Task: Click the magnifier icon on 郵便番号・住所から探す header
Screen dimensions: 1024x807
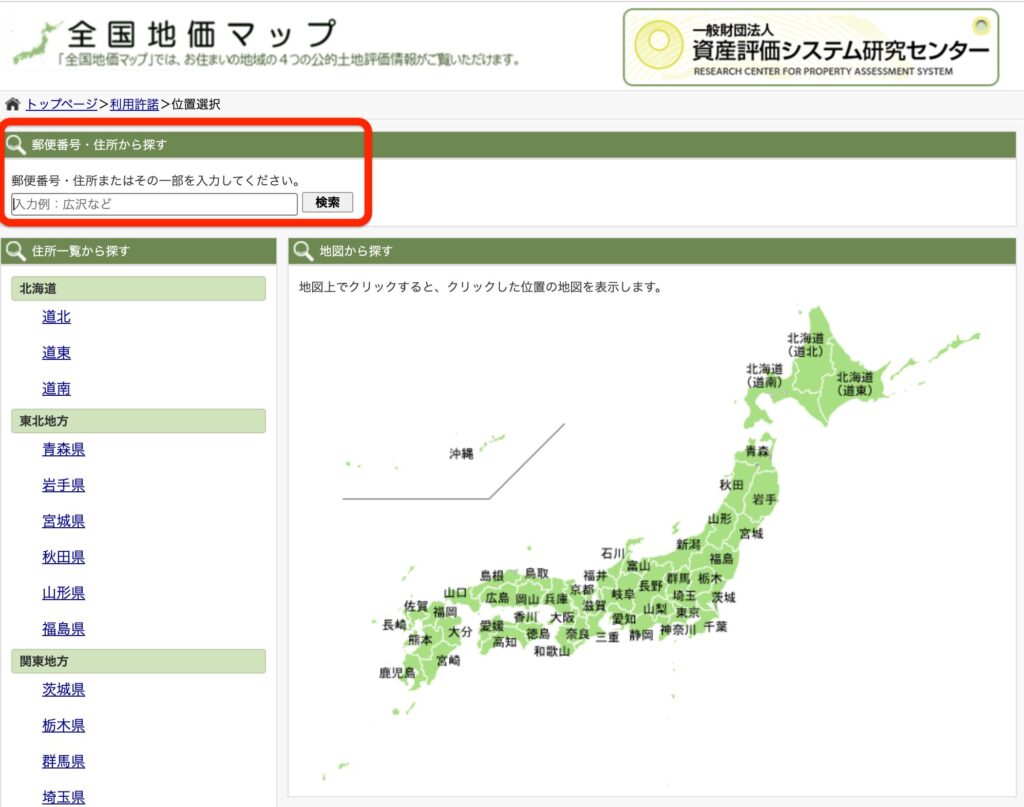Action: 16,144
